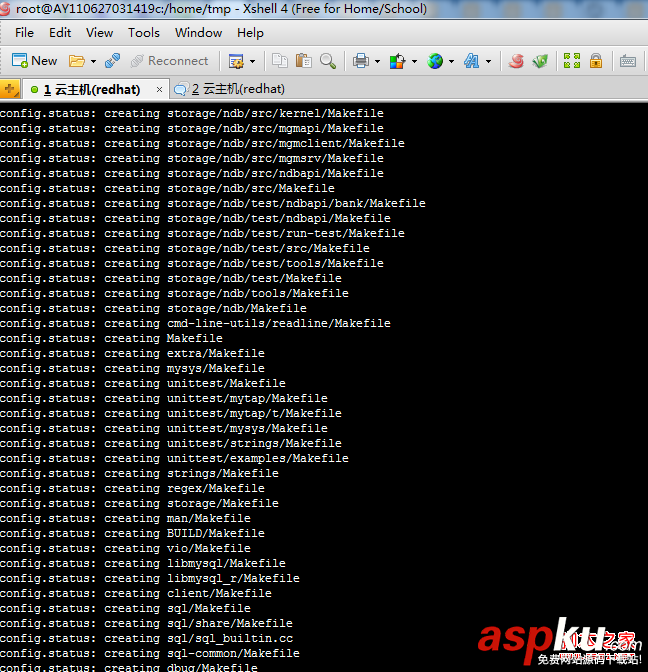Open the Help menu
This screenshot has width=648, height=672.
(250, 33)
